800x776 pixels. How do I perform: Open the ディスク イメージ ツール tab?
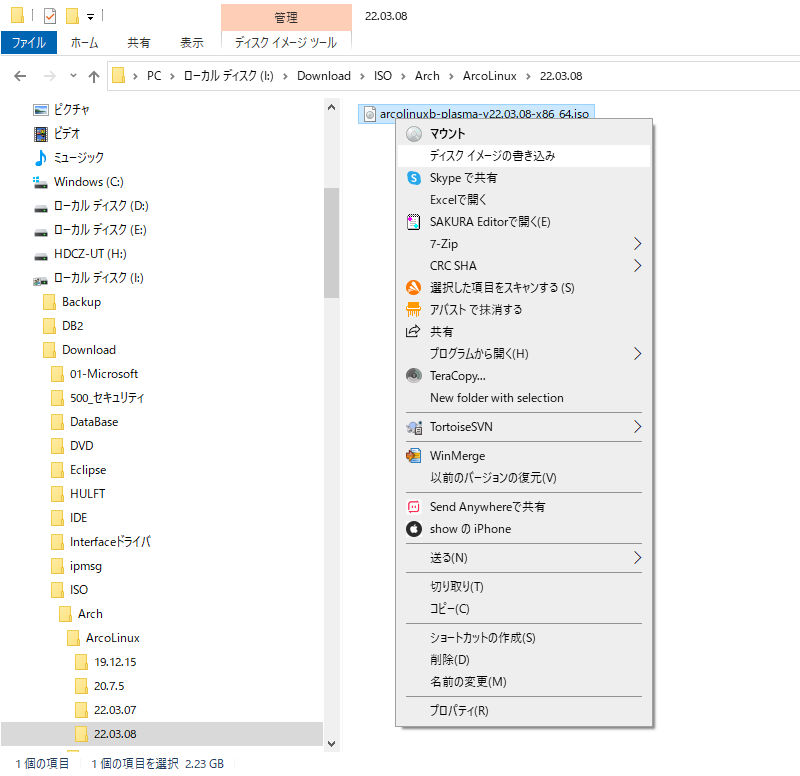[x=286, y=42]
